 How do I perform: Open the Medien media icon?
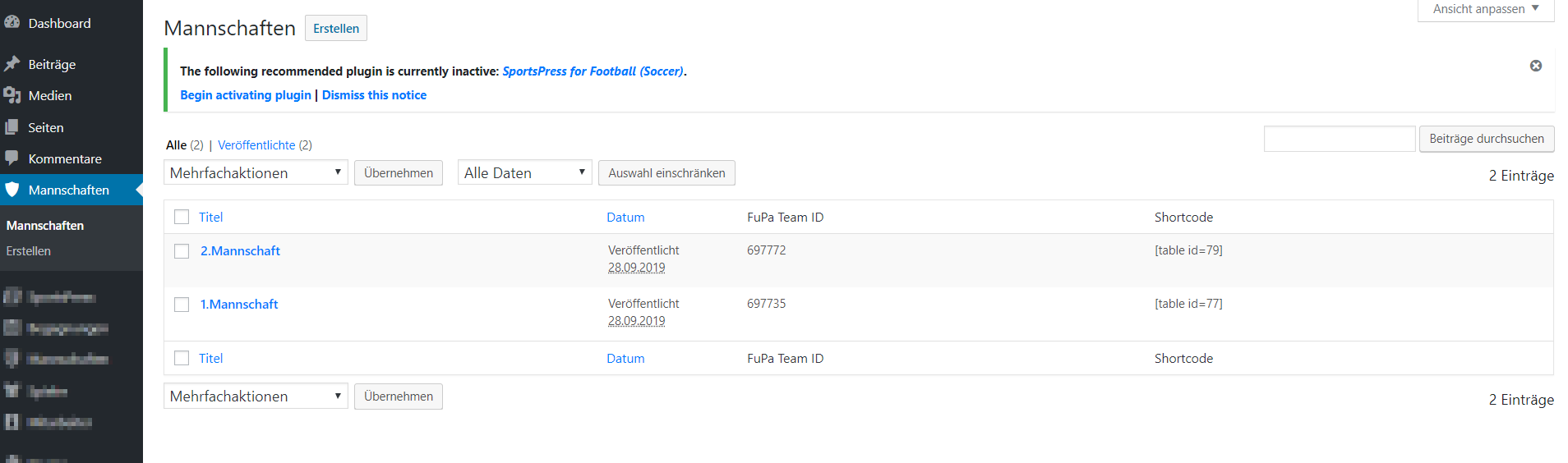coord(12,95)
